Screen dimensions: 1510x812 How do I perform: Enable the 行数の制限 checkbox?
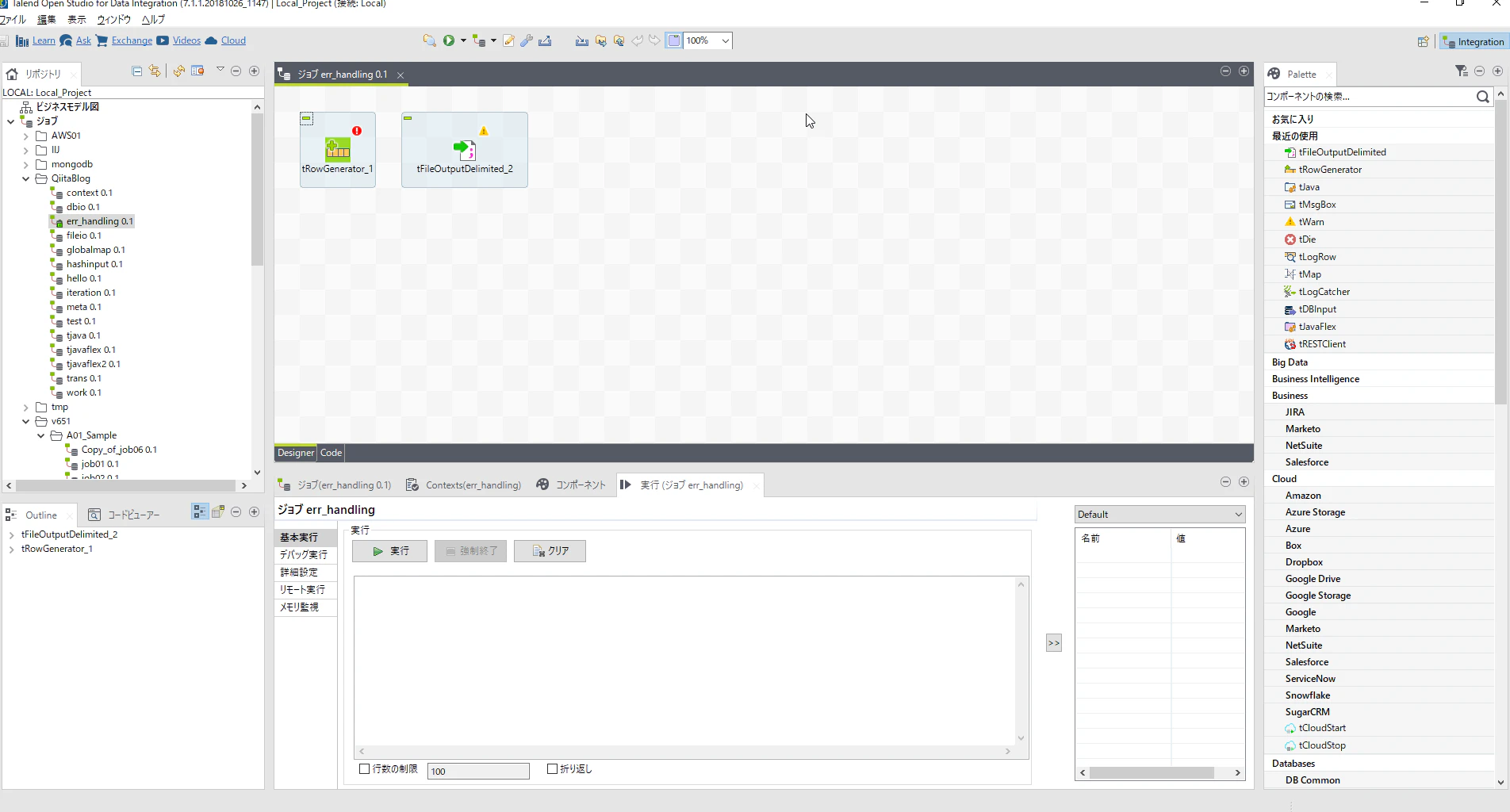[x=365, y=769]
